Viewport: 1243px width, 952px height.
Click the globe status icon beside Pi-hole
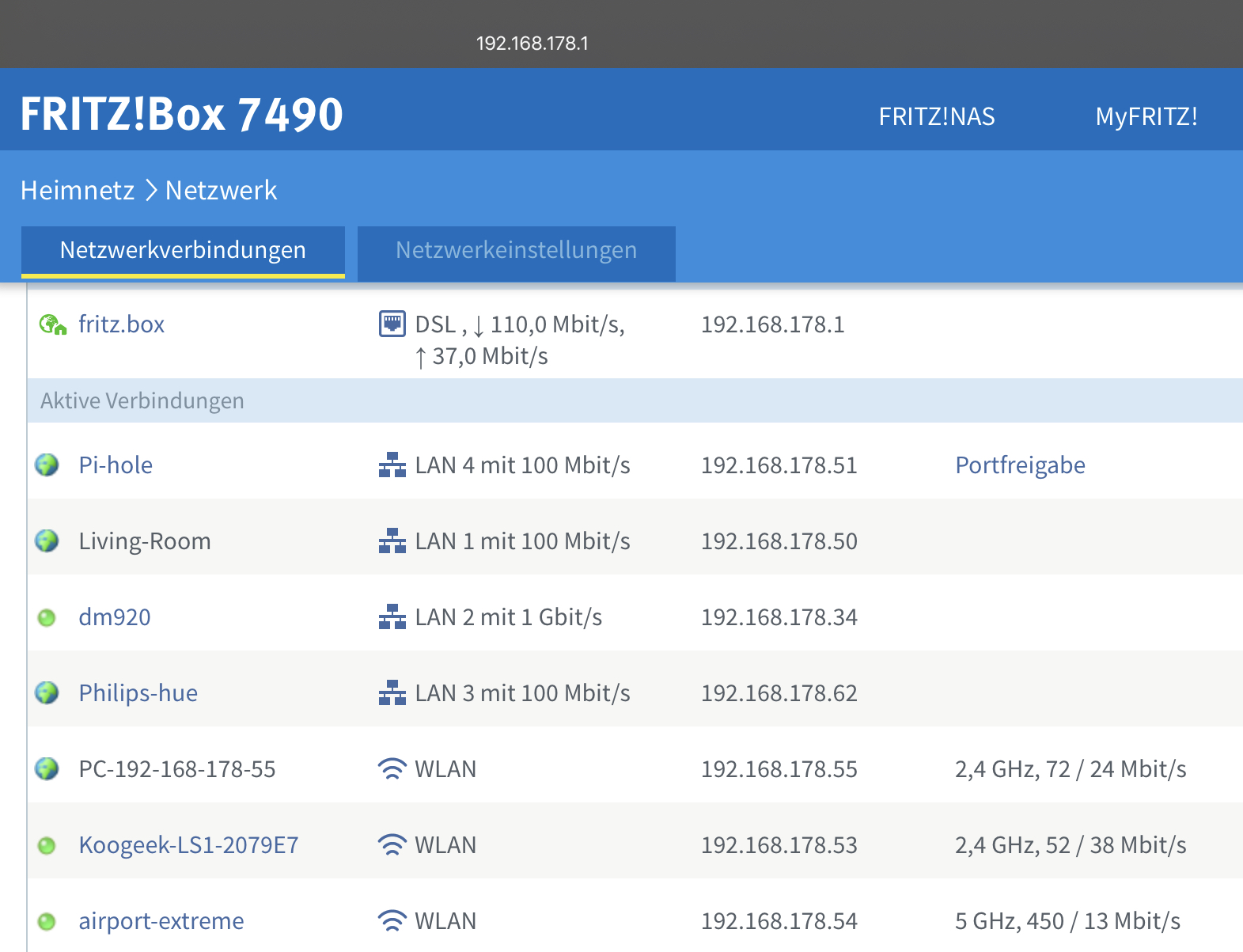[x=47, y=465]
